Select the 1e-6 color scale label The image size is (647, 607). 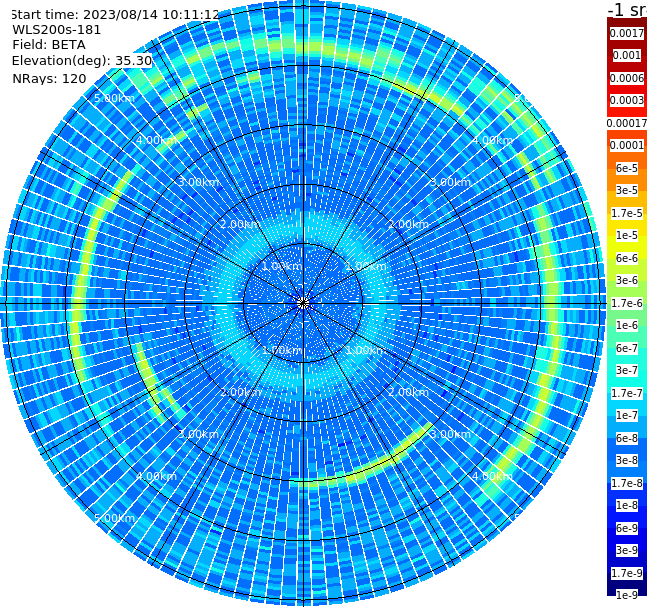point(627,325)
